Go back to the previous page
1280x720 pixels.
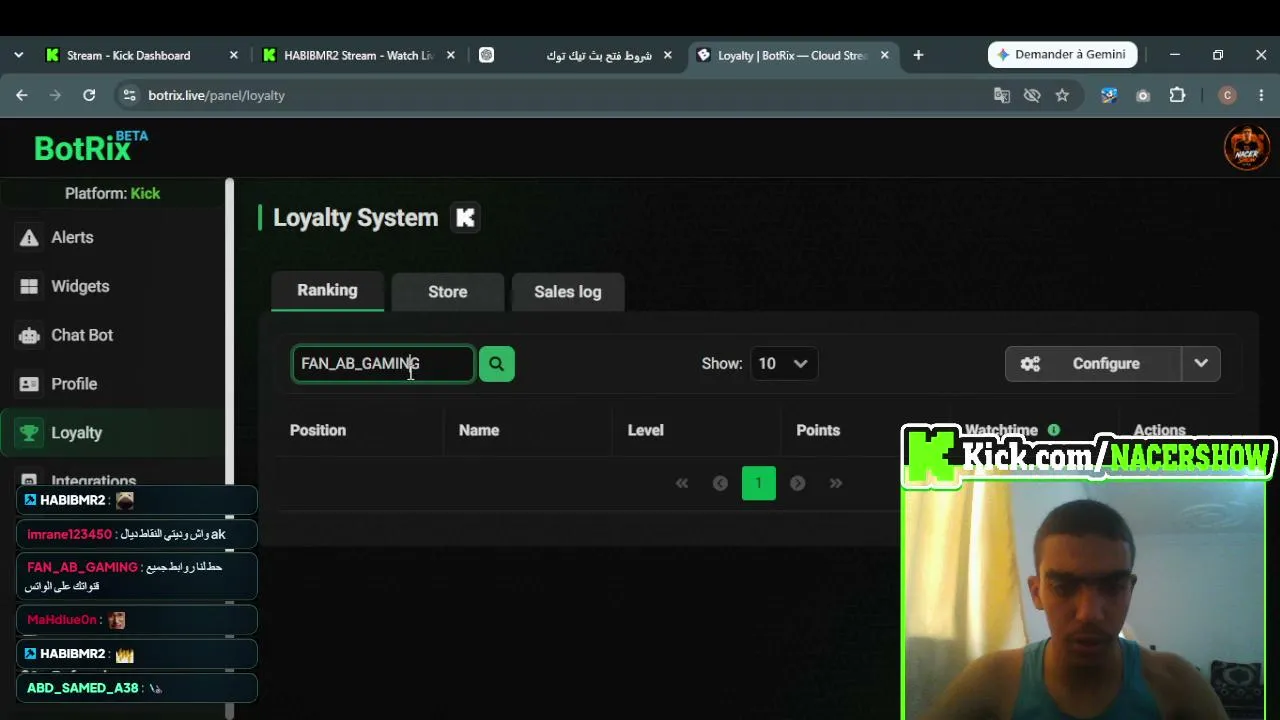coord(22,95)
